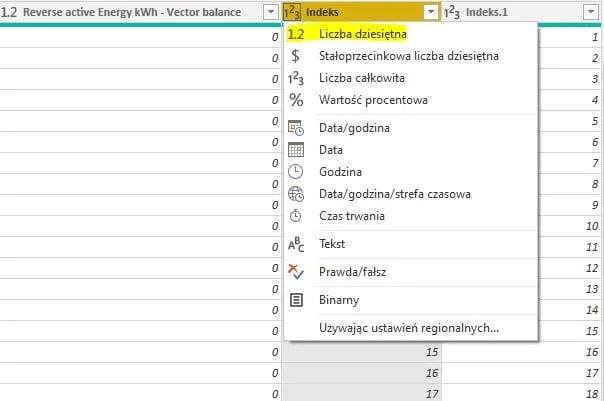
Task: Click Indeks.1 cell with value 13
Action: point(570,289)
